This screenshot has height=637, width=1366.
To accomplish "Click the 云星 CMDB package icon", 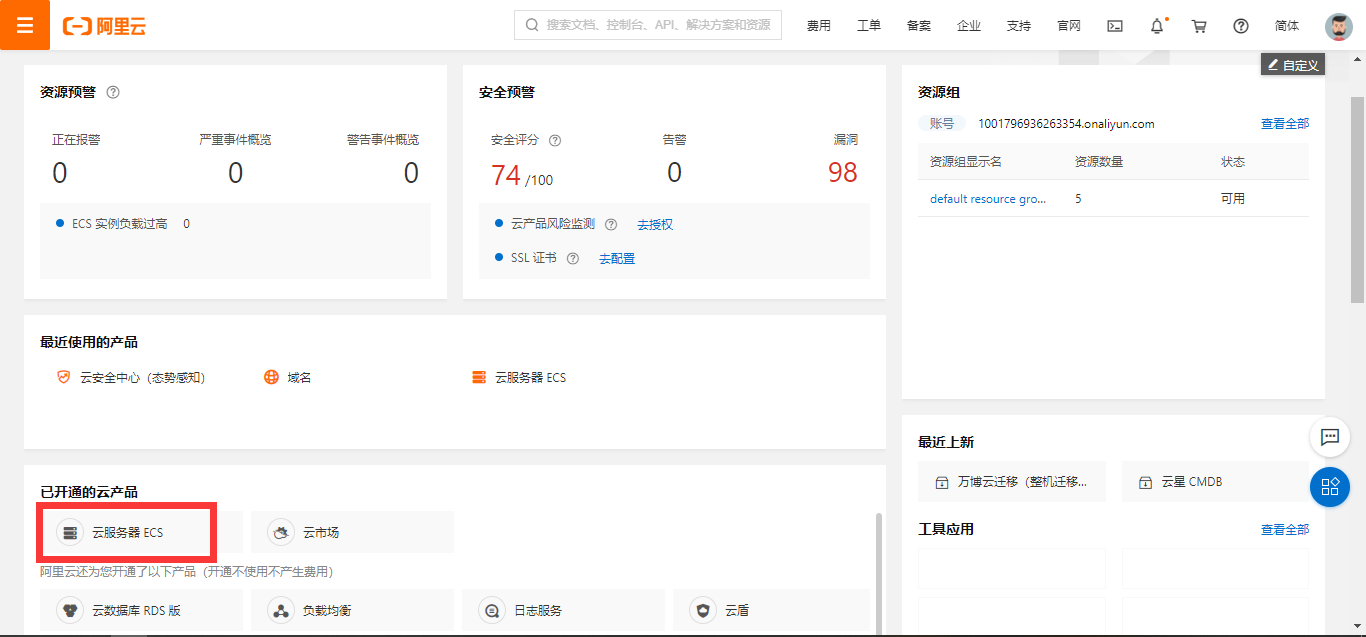I will click(1146, 482).
